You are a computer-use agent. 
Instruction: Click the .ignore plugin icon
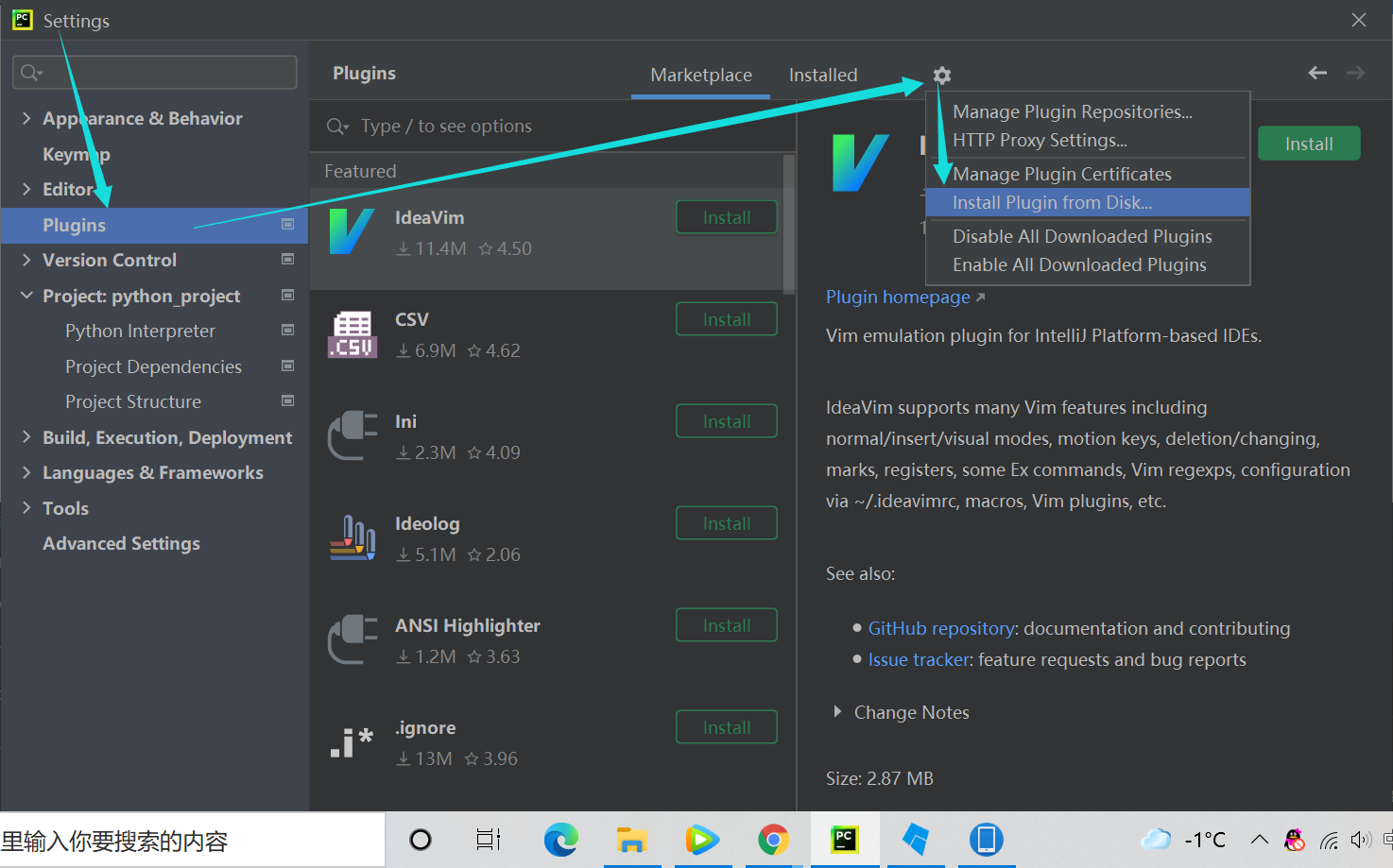tap(352, 741)
